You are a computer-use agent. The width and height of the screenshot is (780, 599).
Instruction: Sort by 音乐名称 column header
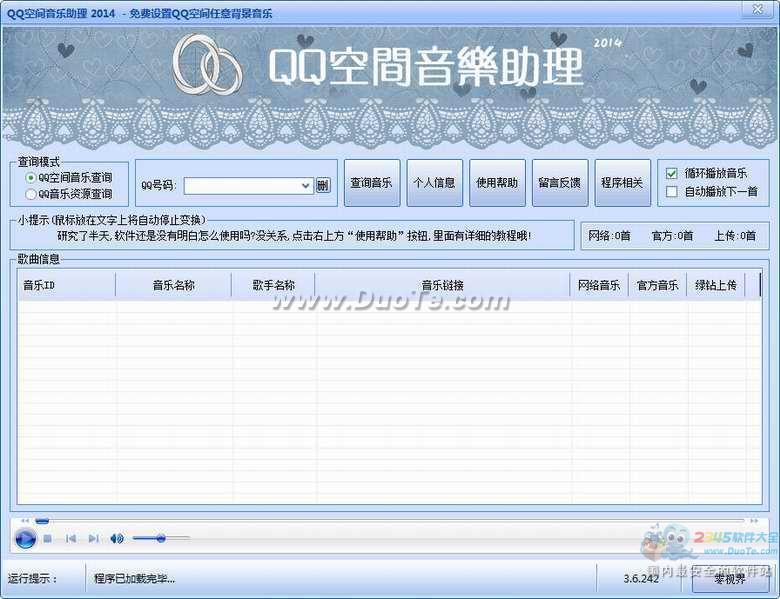[x=173, y=285]
